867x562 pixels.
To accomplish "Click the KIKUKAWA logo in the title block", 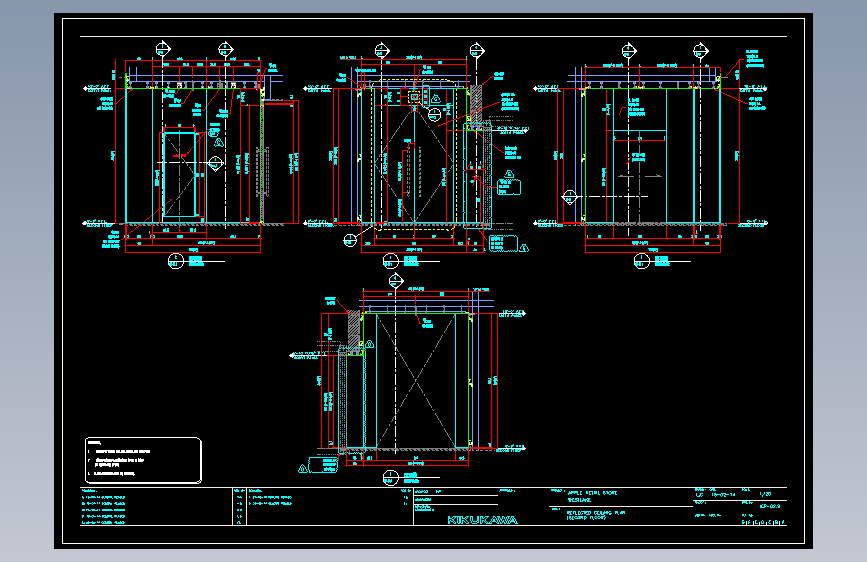I will click(x=482, y=520).
